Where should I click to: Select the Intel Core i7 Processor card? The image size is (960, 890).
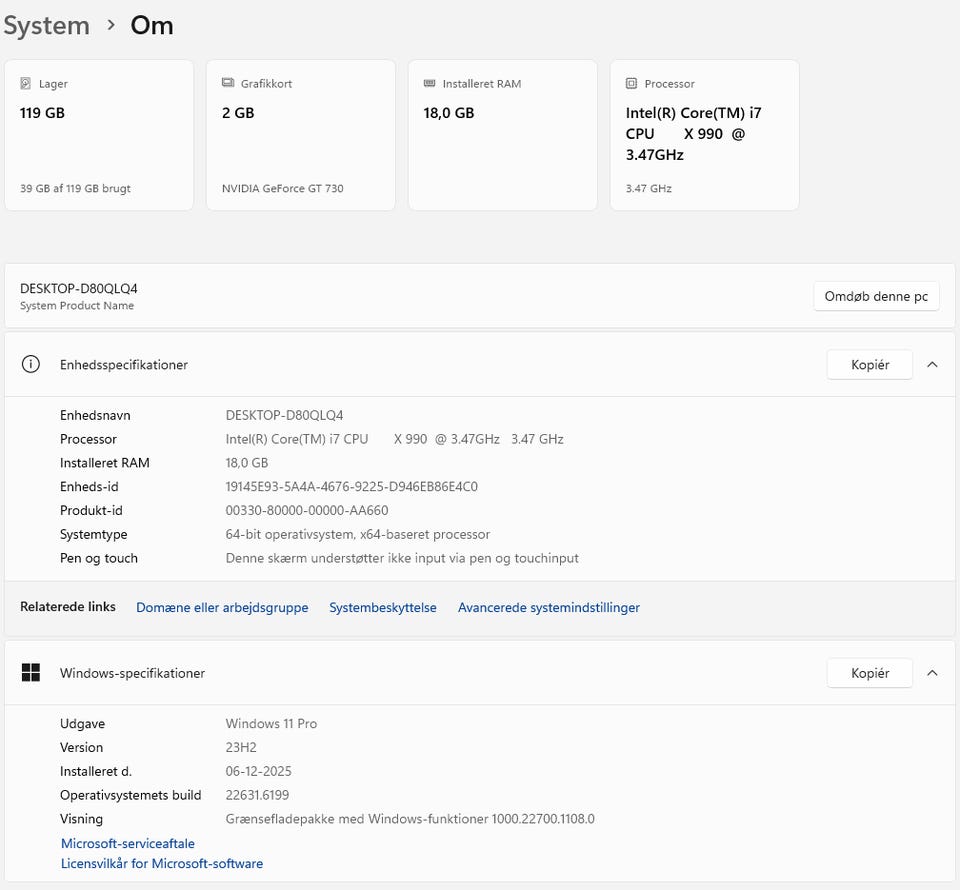704,135
